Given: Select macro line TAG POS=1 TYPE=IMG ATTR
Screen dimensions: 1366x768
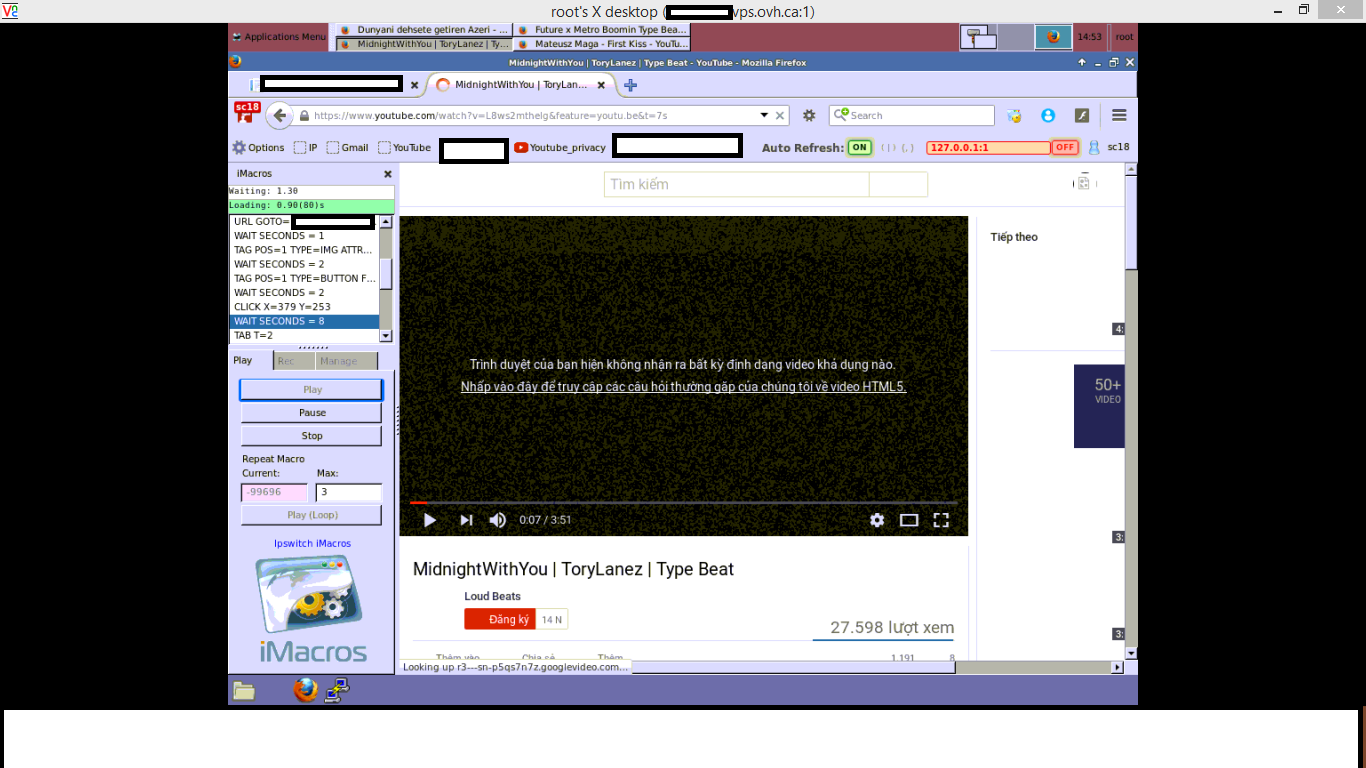Looking at the screenshot, I should coord(305,250).
